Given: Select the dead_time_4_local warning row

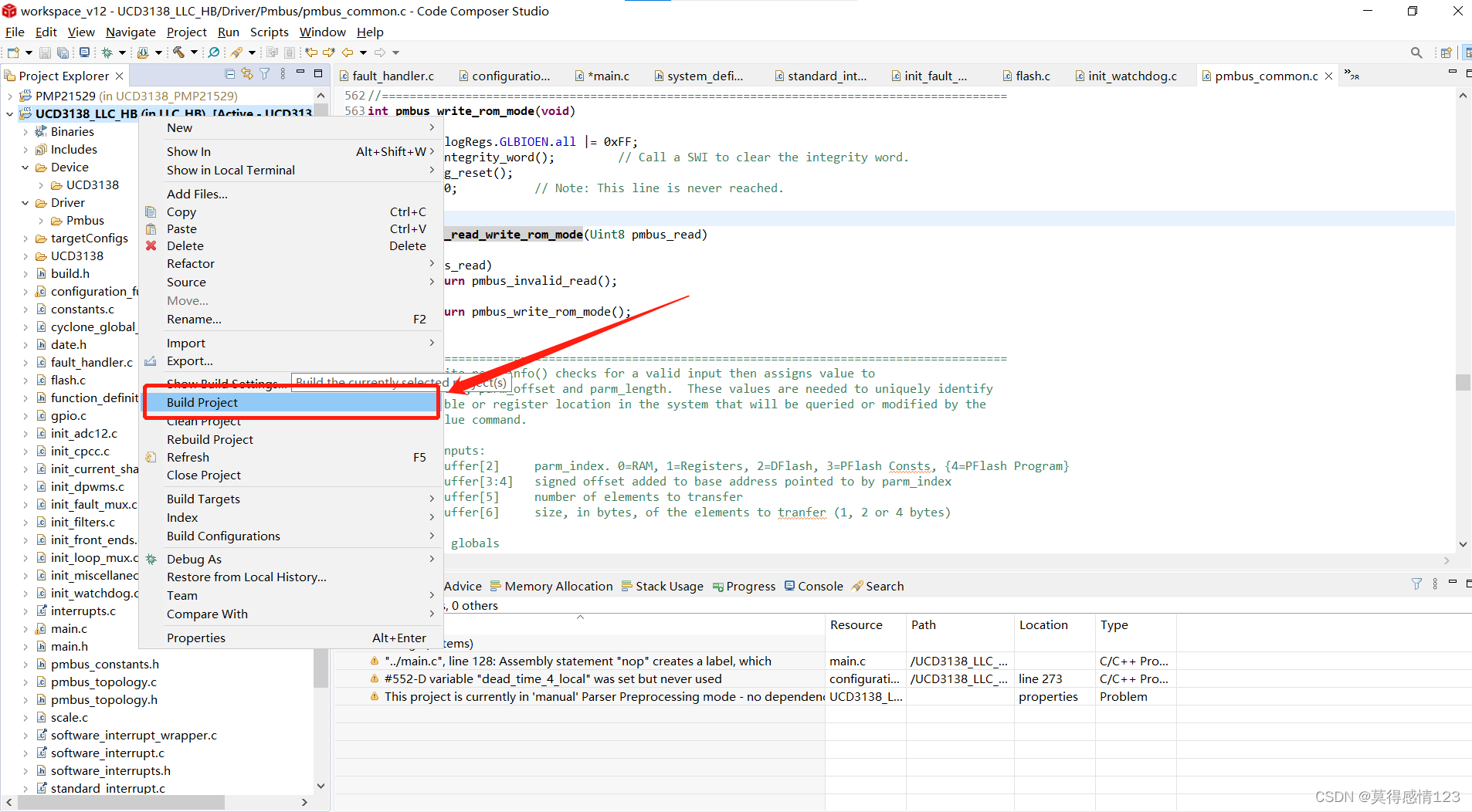Looking at the screenshot, I should click(x=757, y=678).
